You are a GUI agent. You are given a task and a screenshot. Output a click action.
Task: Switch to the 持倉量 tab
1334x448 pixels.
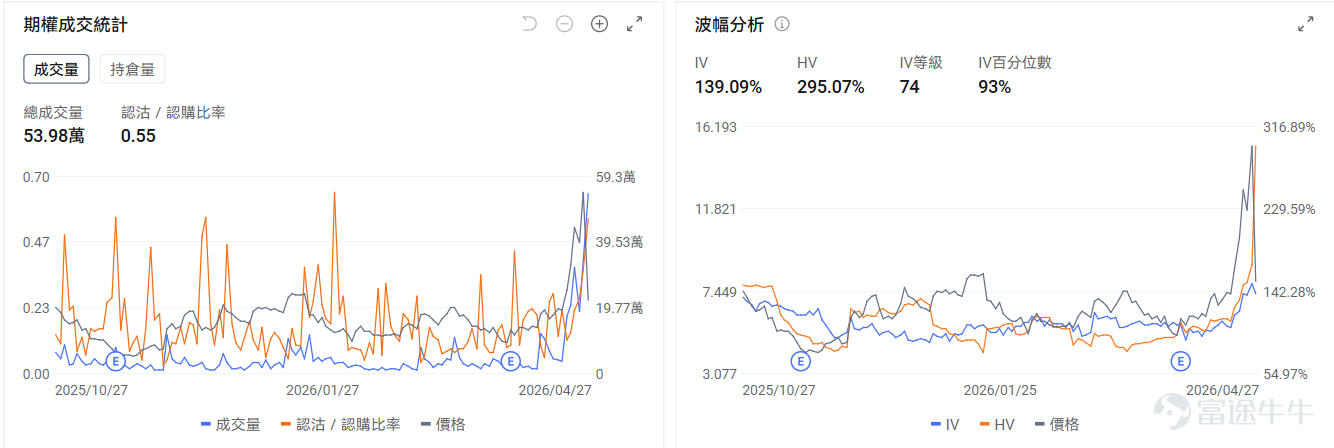[x=132, y=69]
